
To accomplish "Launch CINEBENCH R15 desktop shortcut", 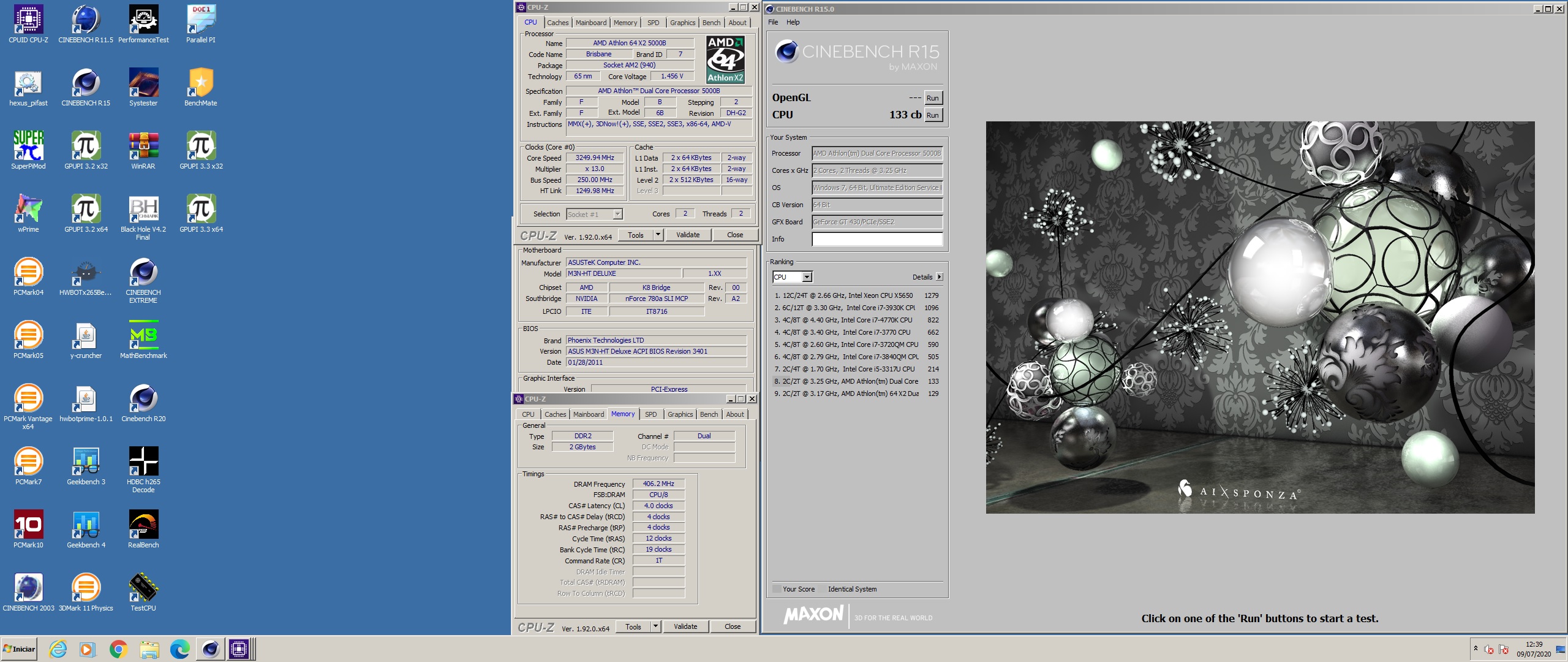I will tap(86, 87).
